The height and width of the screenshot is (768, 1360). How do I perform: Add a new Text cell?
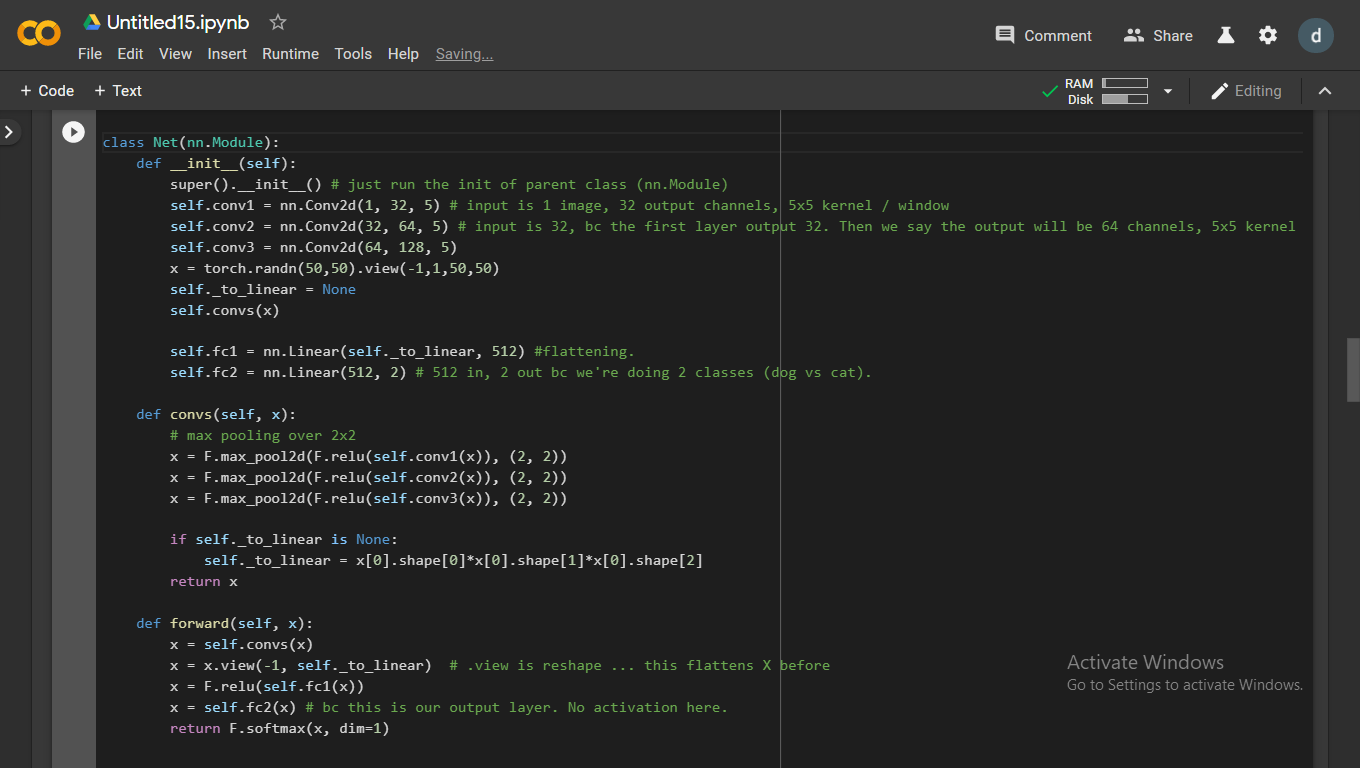pos(118,91)
